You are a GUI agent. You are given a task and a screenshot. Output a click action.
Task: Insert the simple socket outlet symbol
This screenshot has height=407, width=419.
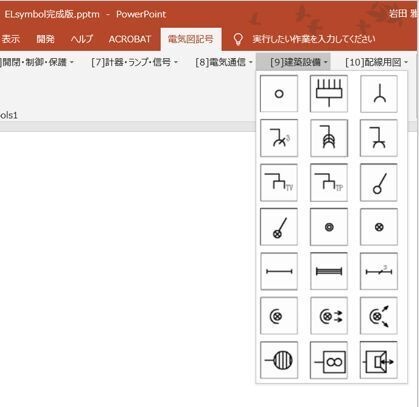pyautogui.click(x=379, y=94)
